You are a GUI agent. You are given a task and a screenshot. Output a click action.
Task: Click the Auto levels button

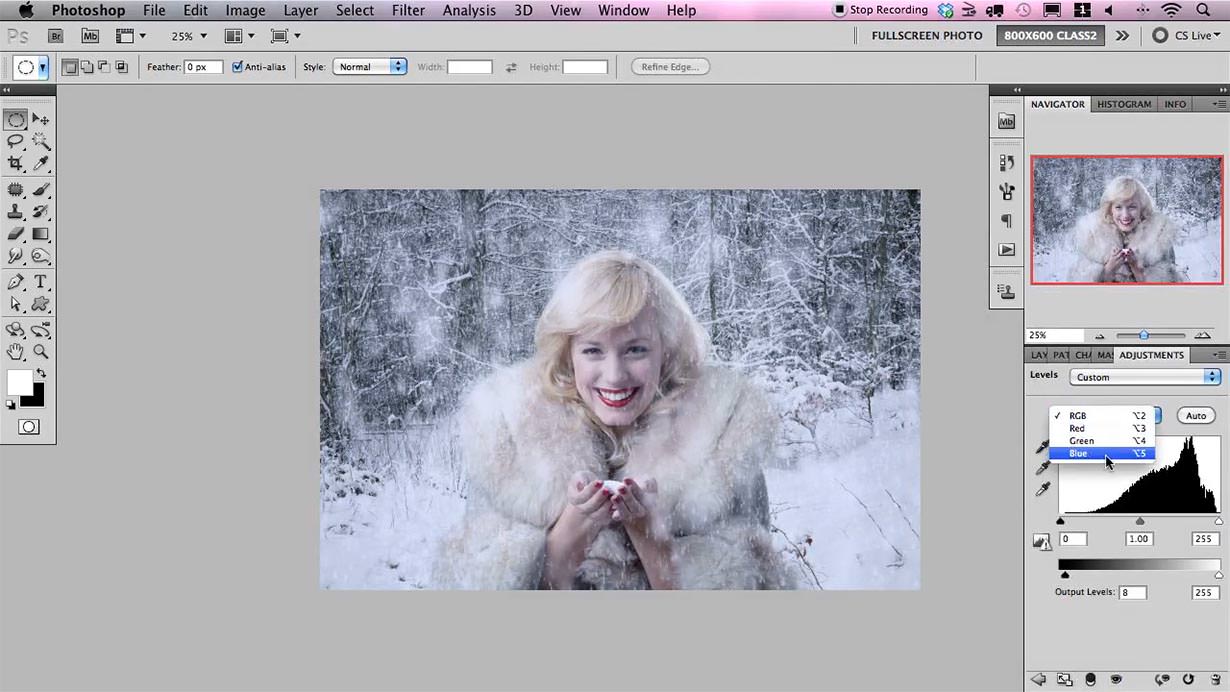[1196, 415]
